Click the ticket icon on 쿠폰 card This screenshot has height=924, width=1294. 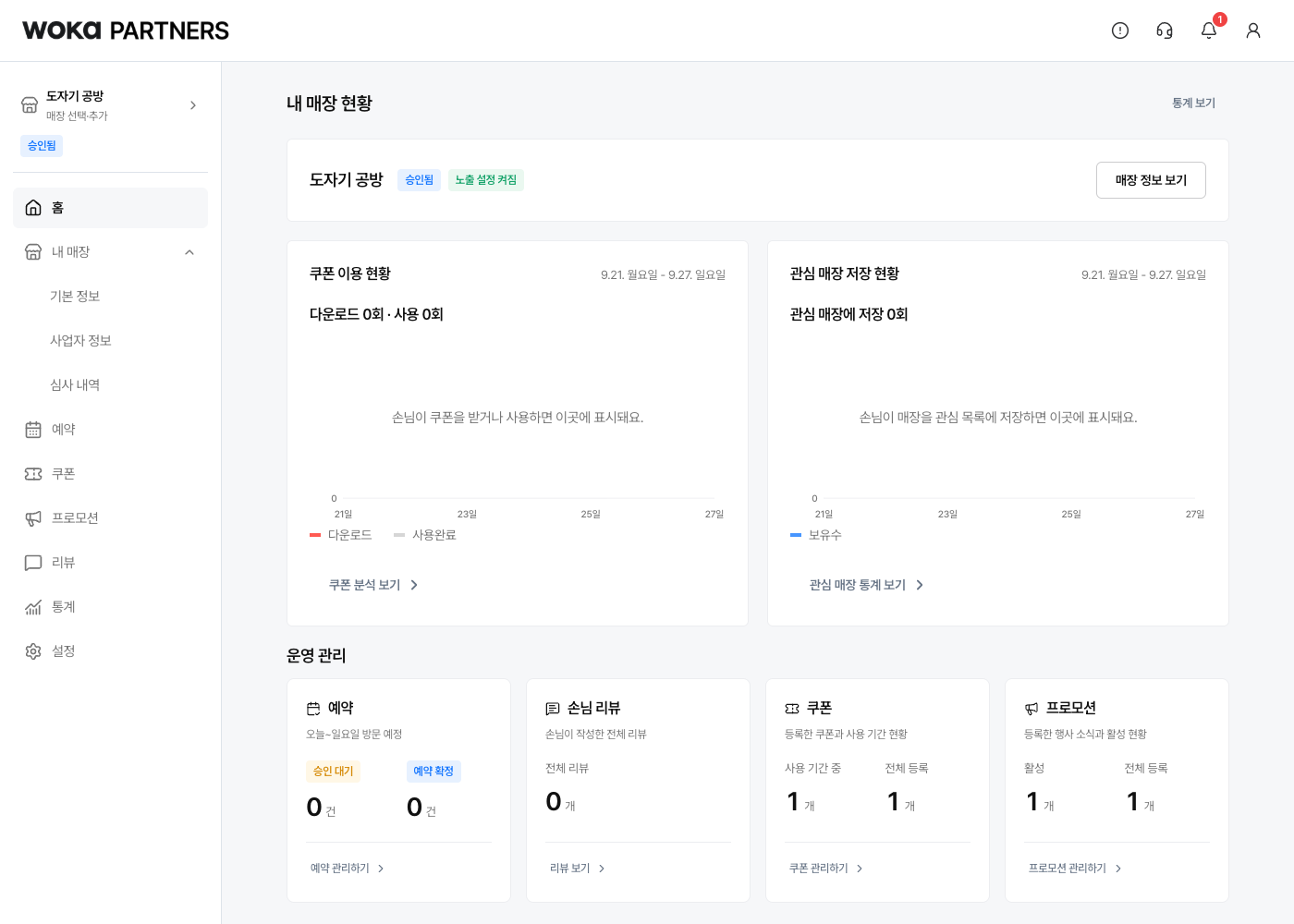(x=792, y=709)
